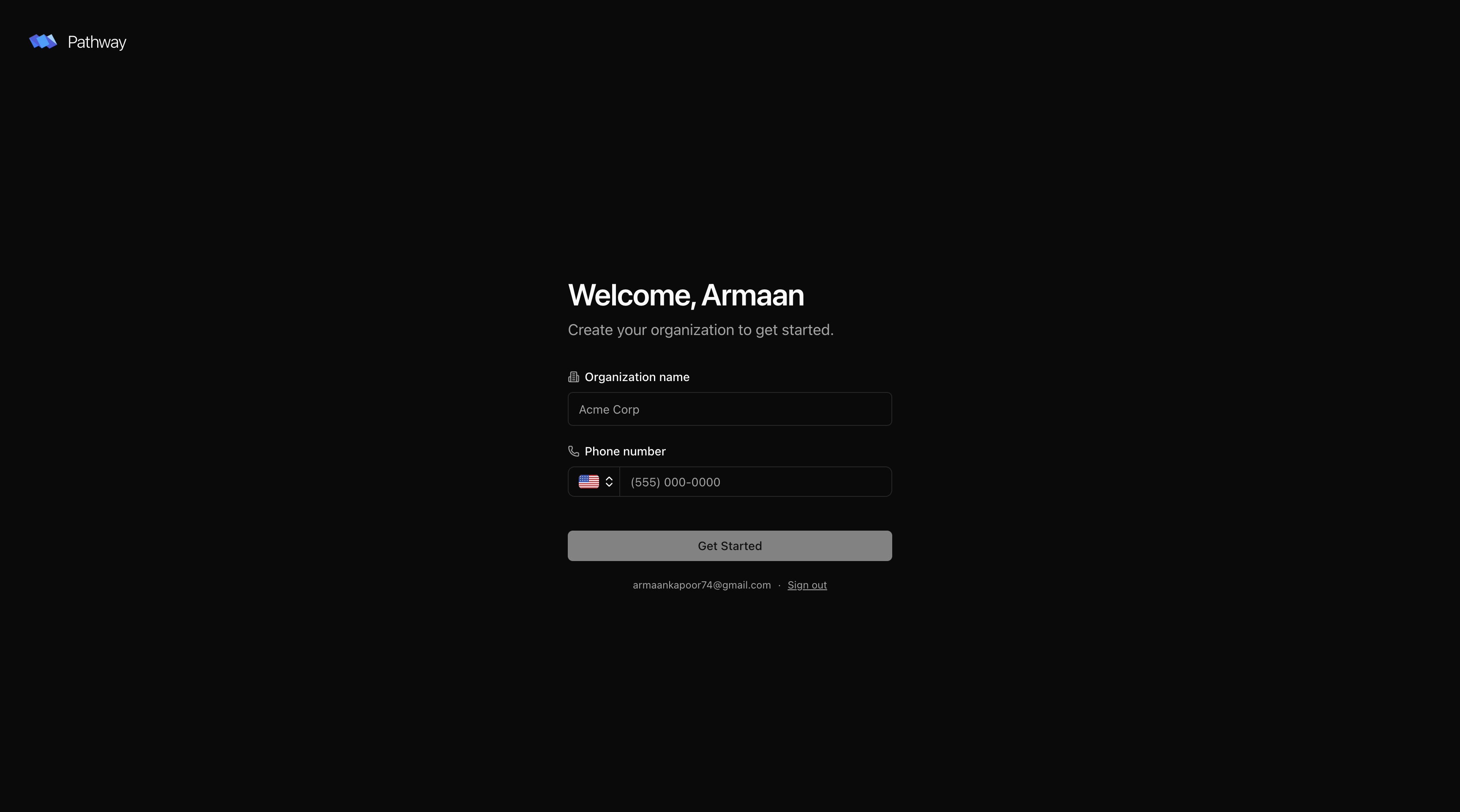Click the Sign out link
The image size is (1460, 812).
tap(807, 585)
